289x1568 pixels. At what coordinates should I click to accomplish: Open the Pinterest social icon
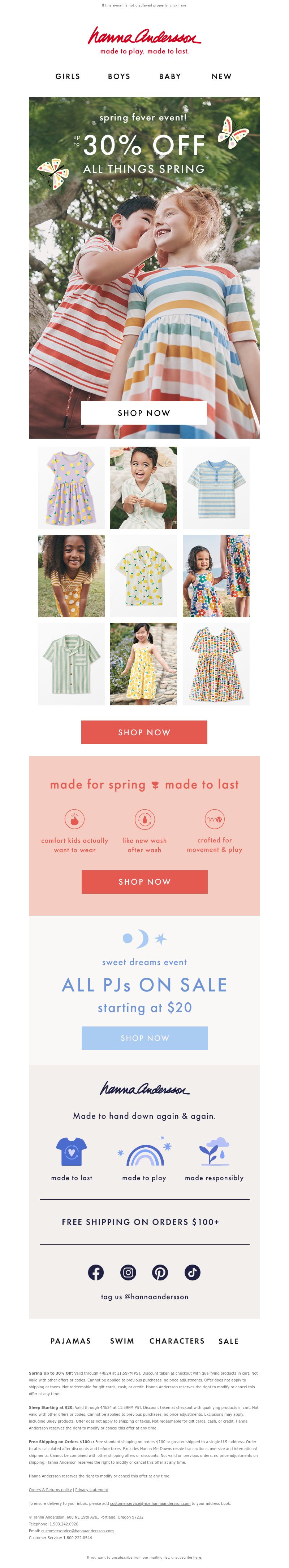click(160, 1272)
